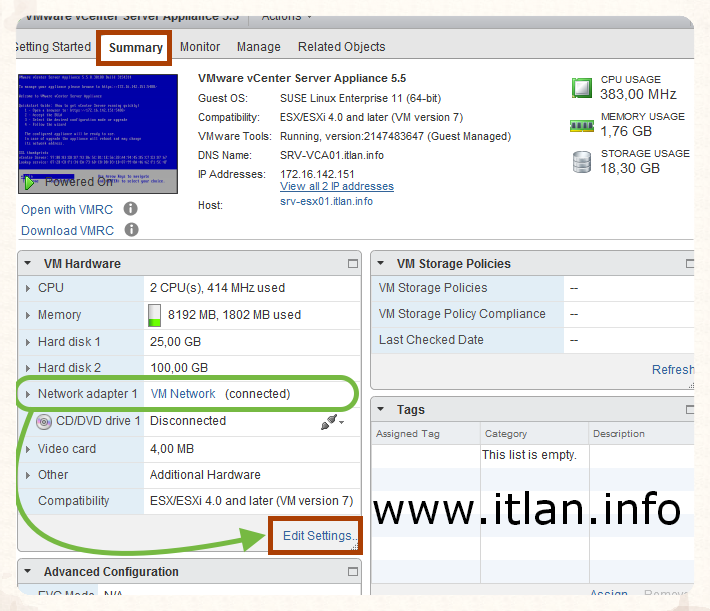The image size is (710, 611).
Task: Click the CD/DVD drive connect plug icon
Action: pyautogui.click(x=328, y=422)
